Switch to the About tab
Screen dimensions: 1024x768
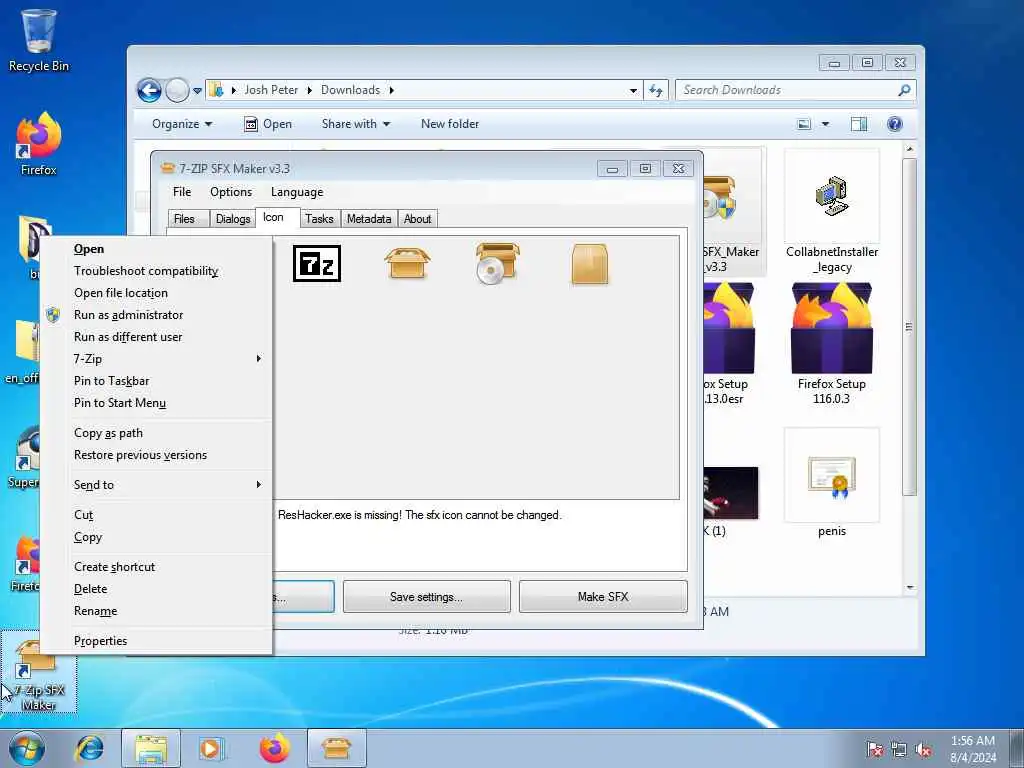pyautogui.click(x=417, y=219)
